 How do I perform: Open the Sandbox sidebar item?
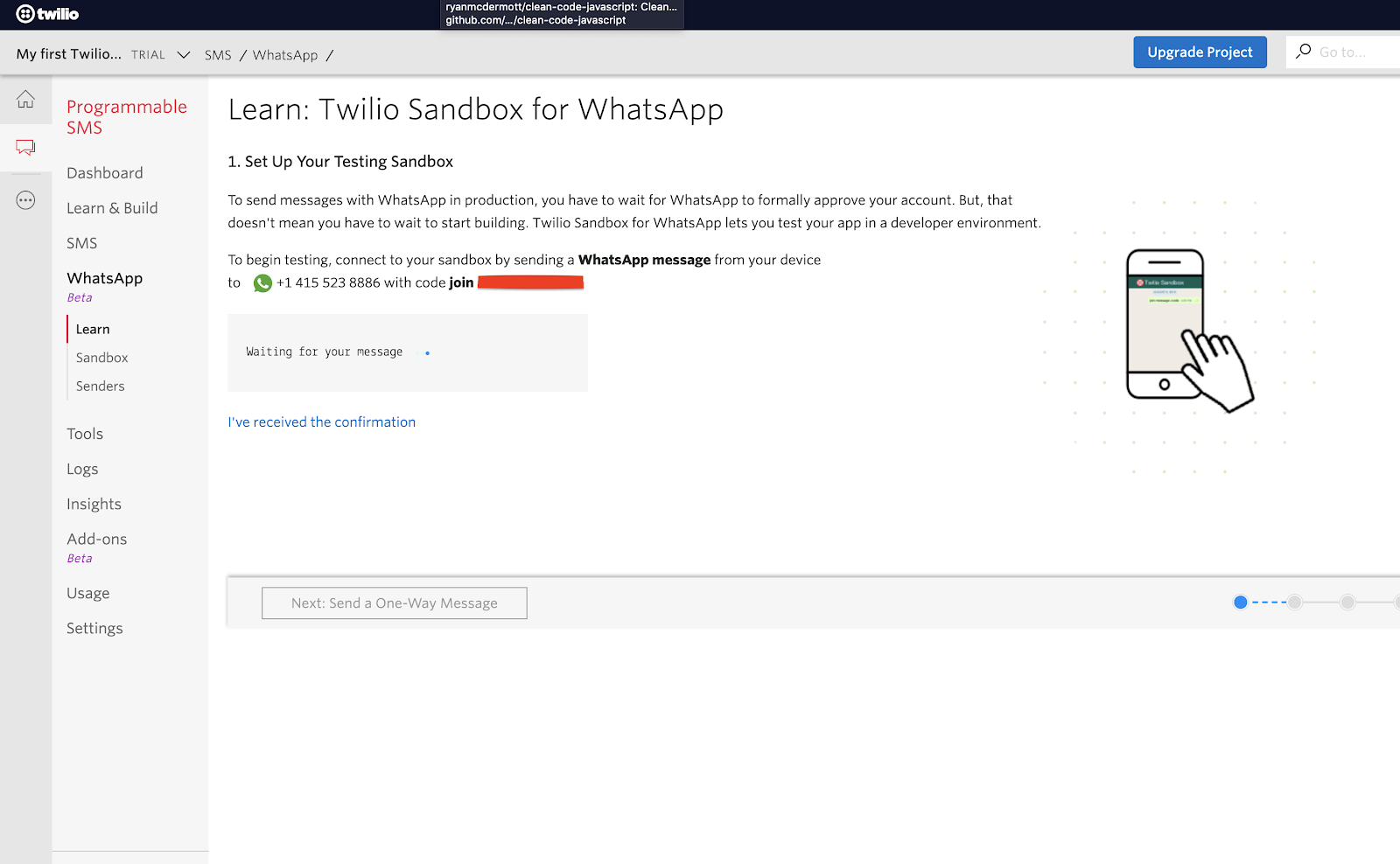tap(101, 358)
